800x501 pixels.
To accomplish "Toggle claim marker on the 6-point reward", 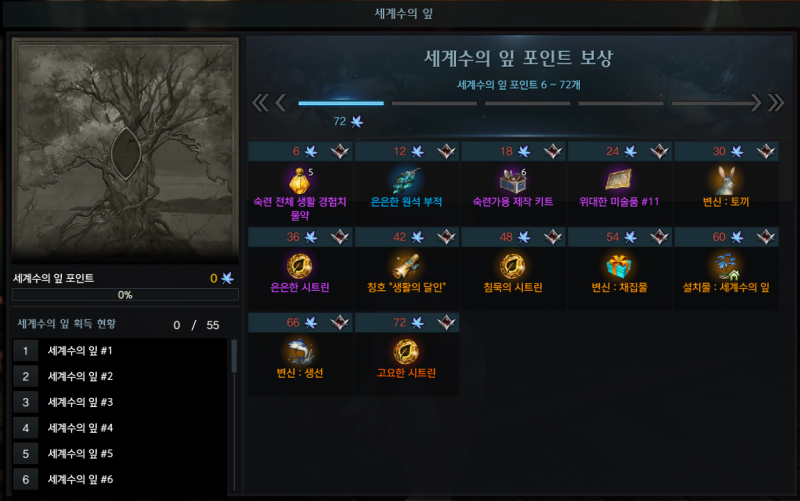I will (x=340, y=151).
